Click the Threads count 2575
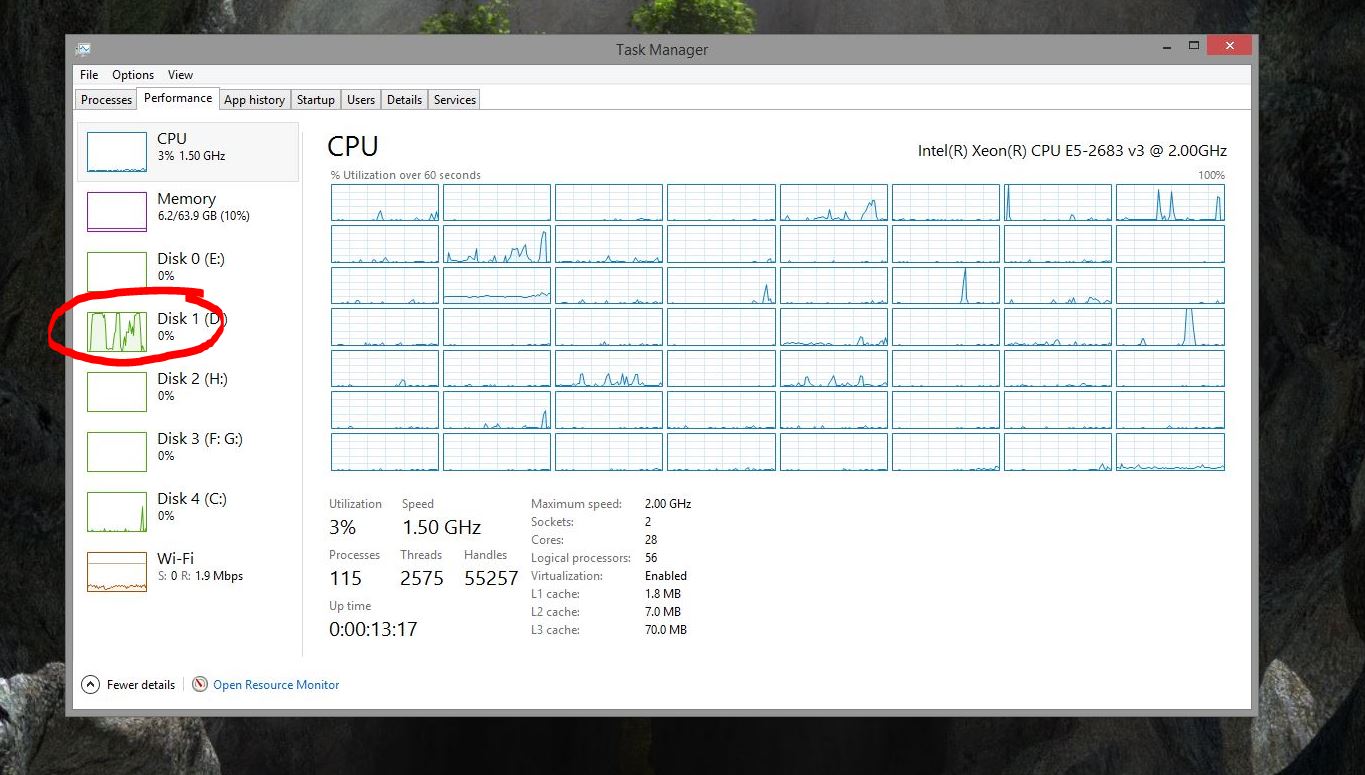The height and width of the screenshot is (775, 1365). tap(422, 578)
